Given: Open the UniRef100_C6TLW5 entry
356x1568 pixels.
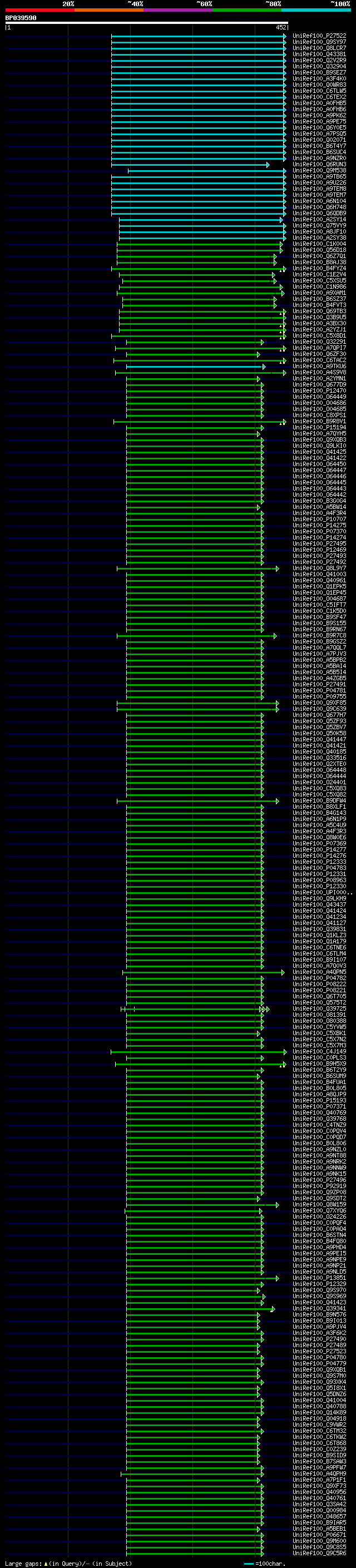Looking at the screenshot, I should coord(319,91).
